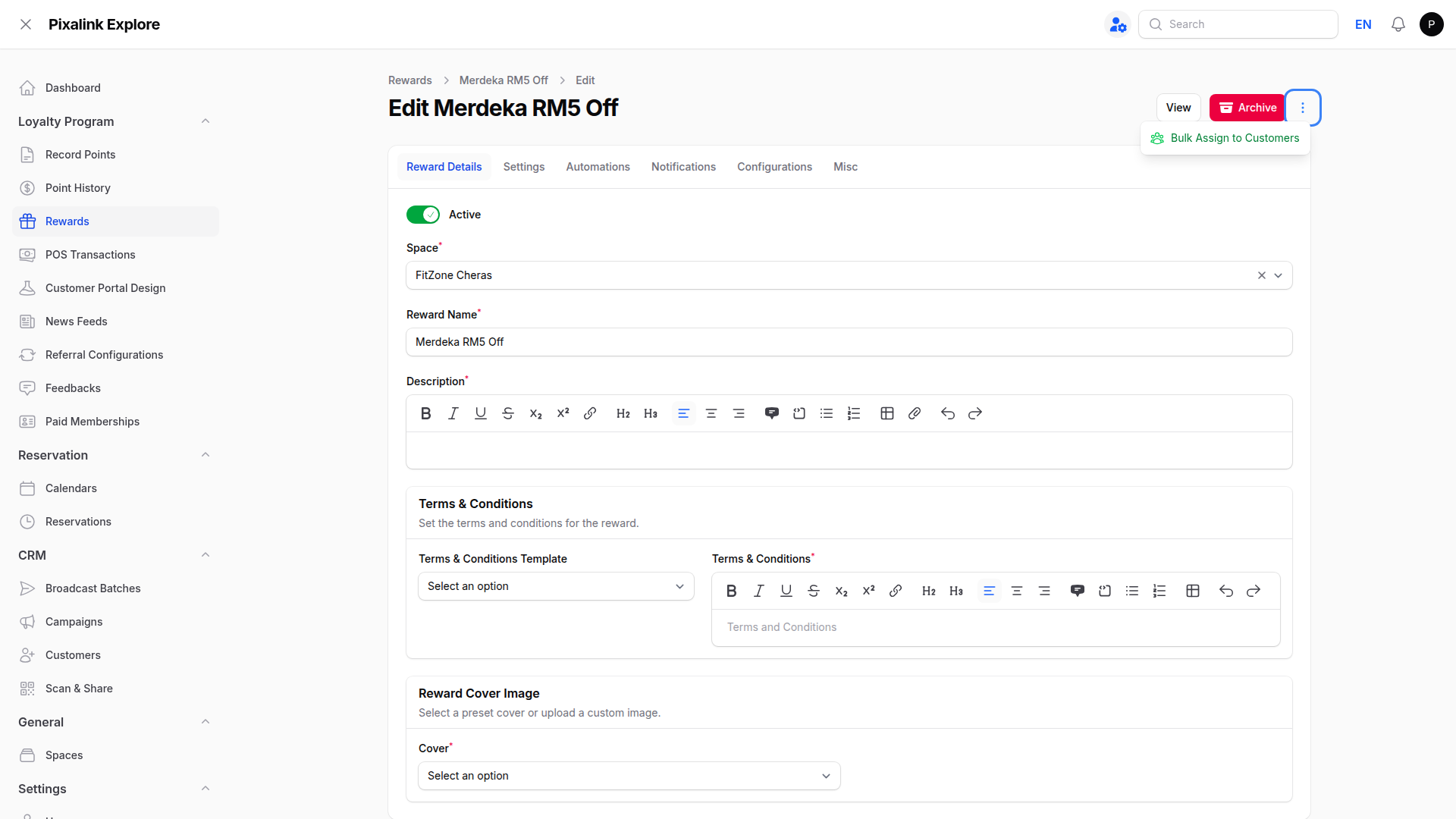Insert table in Description editor
This screenshot has height=819, width=1456.
pos(887,413)
